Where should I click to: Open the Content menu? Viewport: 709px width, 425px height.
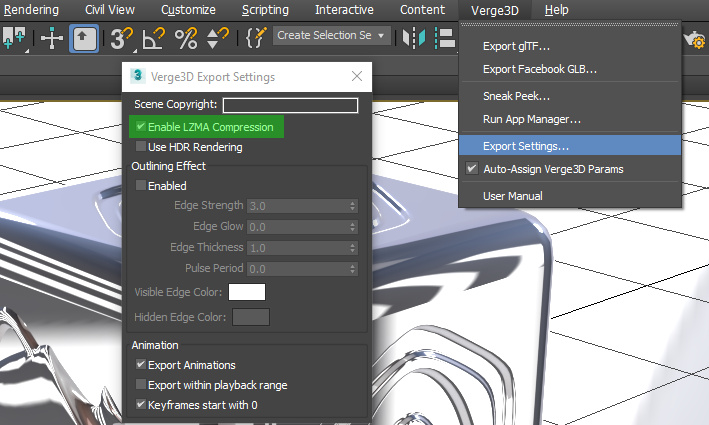422,9
